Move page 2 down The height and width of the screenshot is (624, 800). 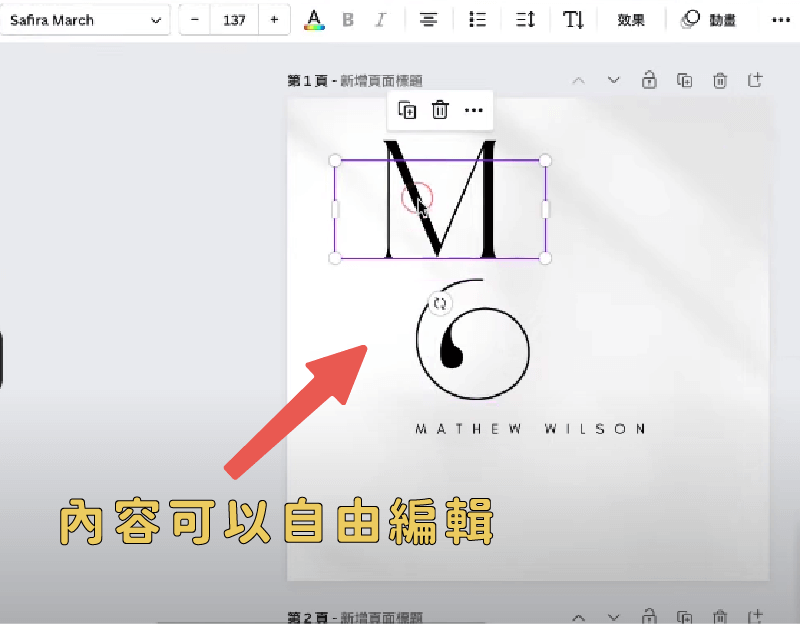[613, 617]
